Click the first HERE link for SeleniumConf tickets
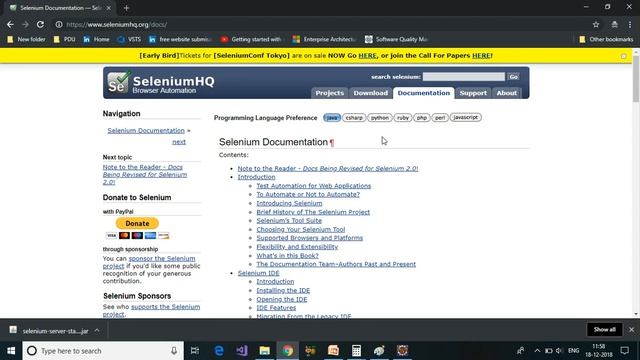 [367, 56]
